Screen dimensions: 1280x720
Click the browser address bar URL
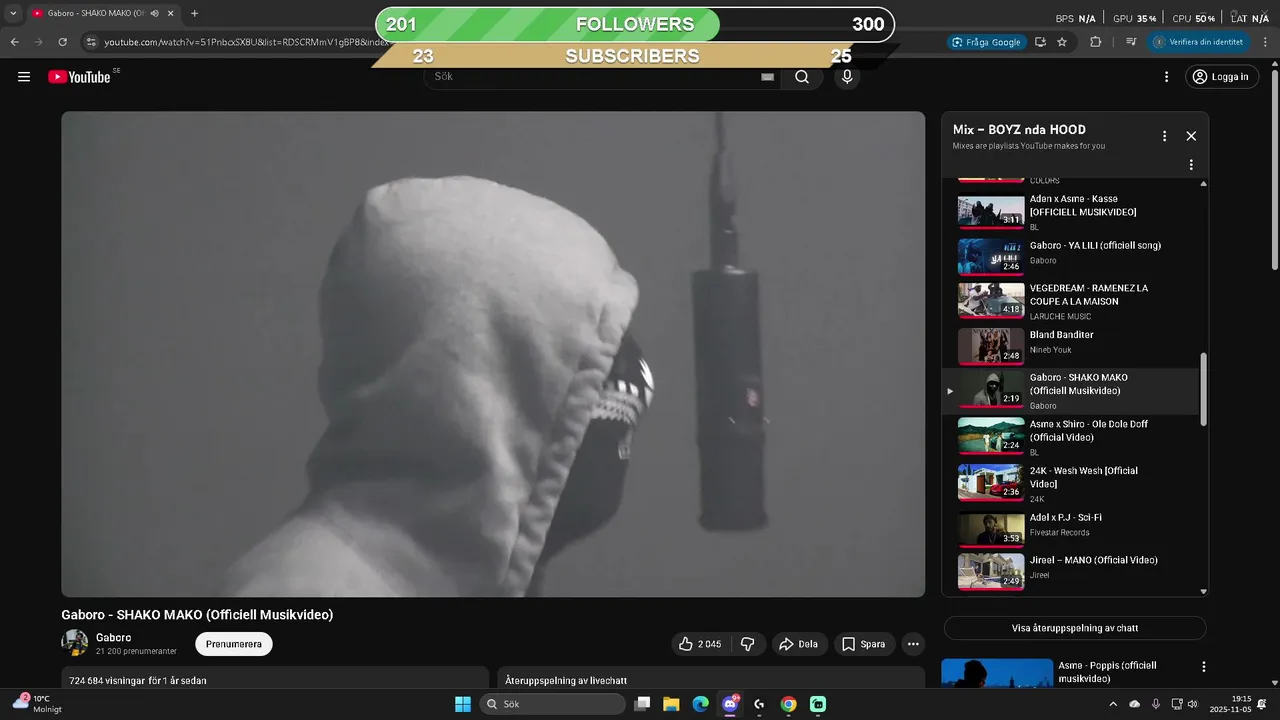pos(246,42)
